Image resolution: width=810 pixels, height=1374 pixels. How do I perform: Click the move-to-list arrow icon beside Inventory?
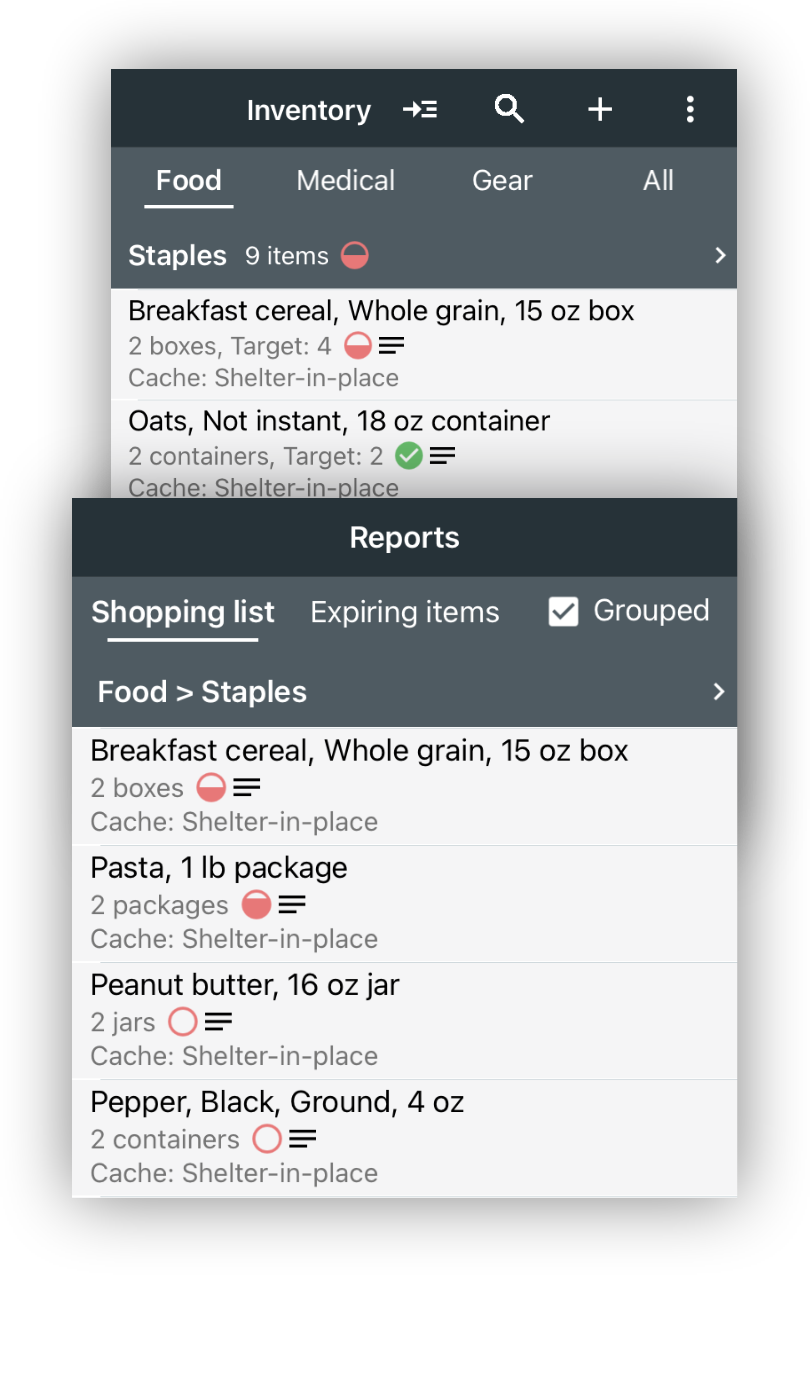pos(420,110)
